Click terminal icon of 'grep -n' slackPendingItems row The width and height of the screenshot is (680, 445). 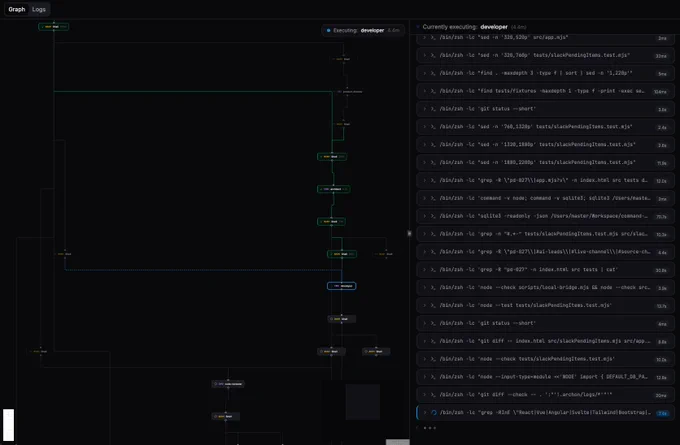pos(433,234)
